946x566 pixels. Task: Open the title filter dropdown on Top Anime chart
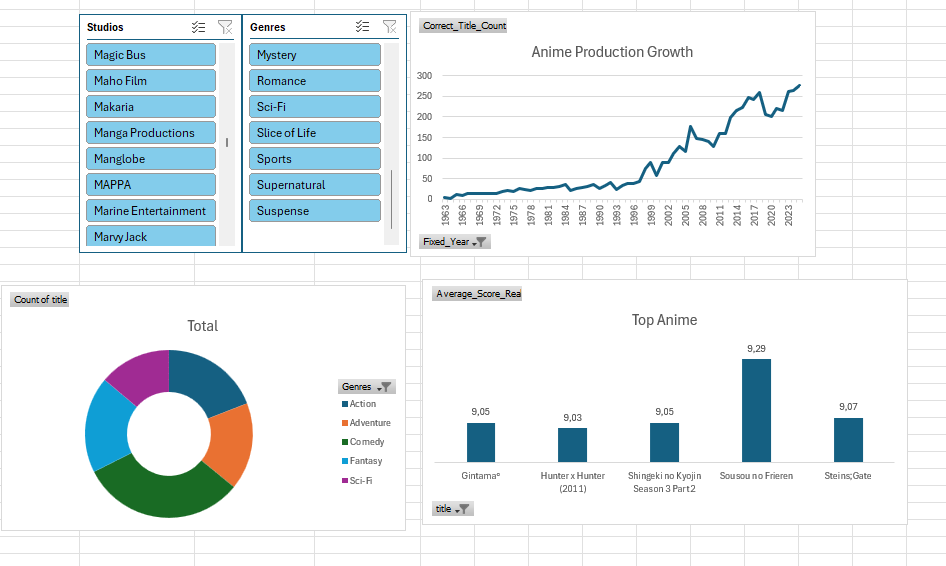pos(462,509)
